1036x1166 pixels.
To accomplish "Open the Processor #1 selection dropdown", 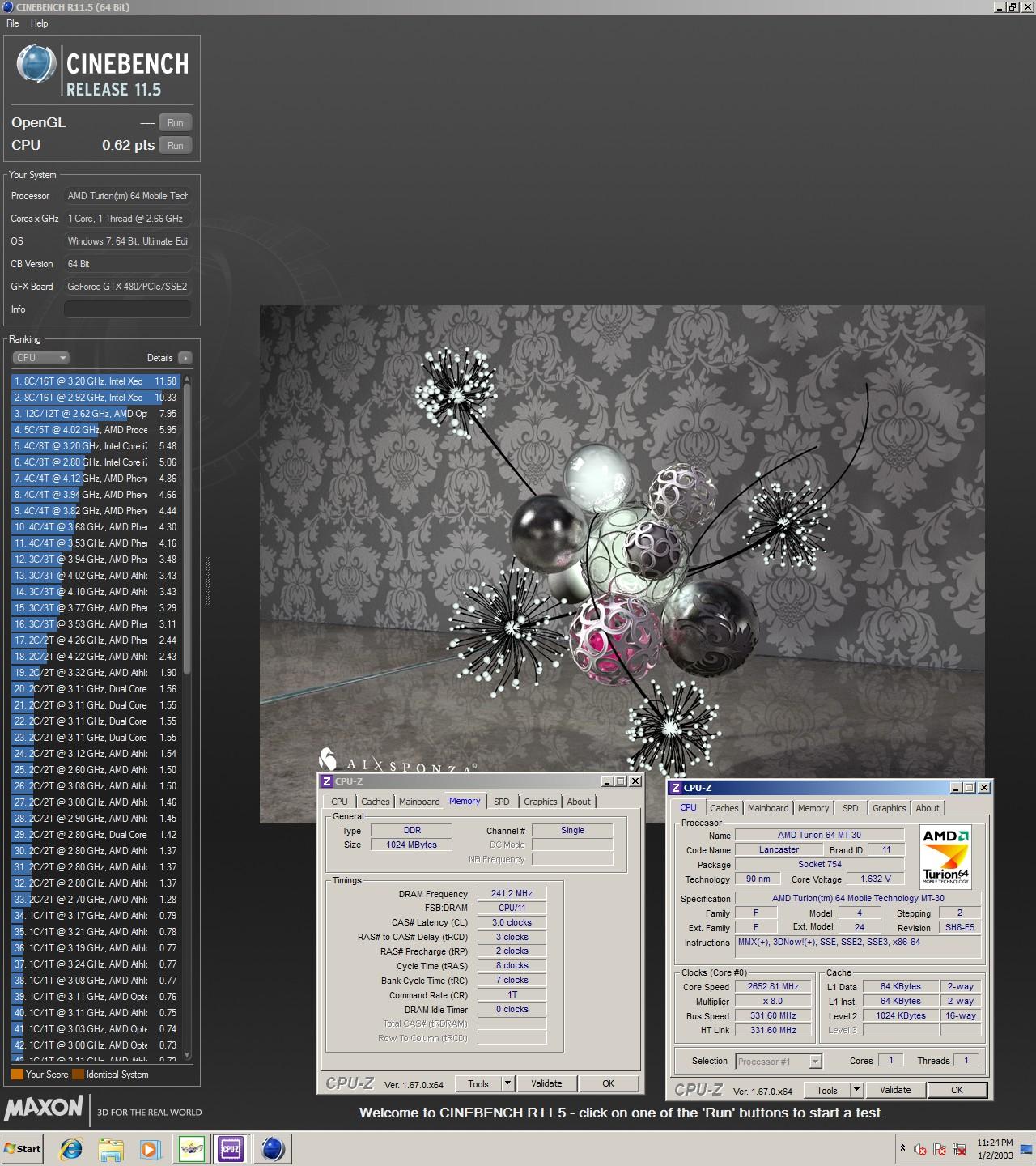I will (779, 1062).
